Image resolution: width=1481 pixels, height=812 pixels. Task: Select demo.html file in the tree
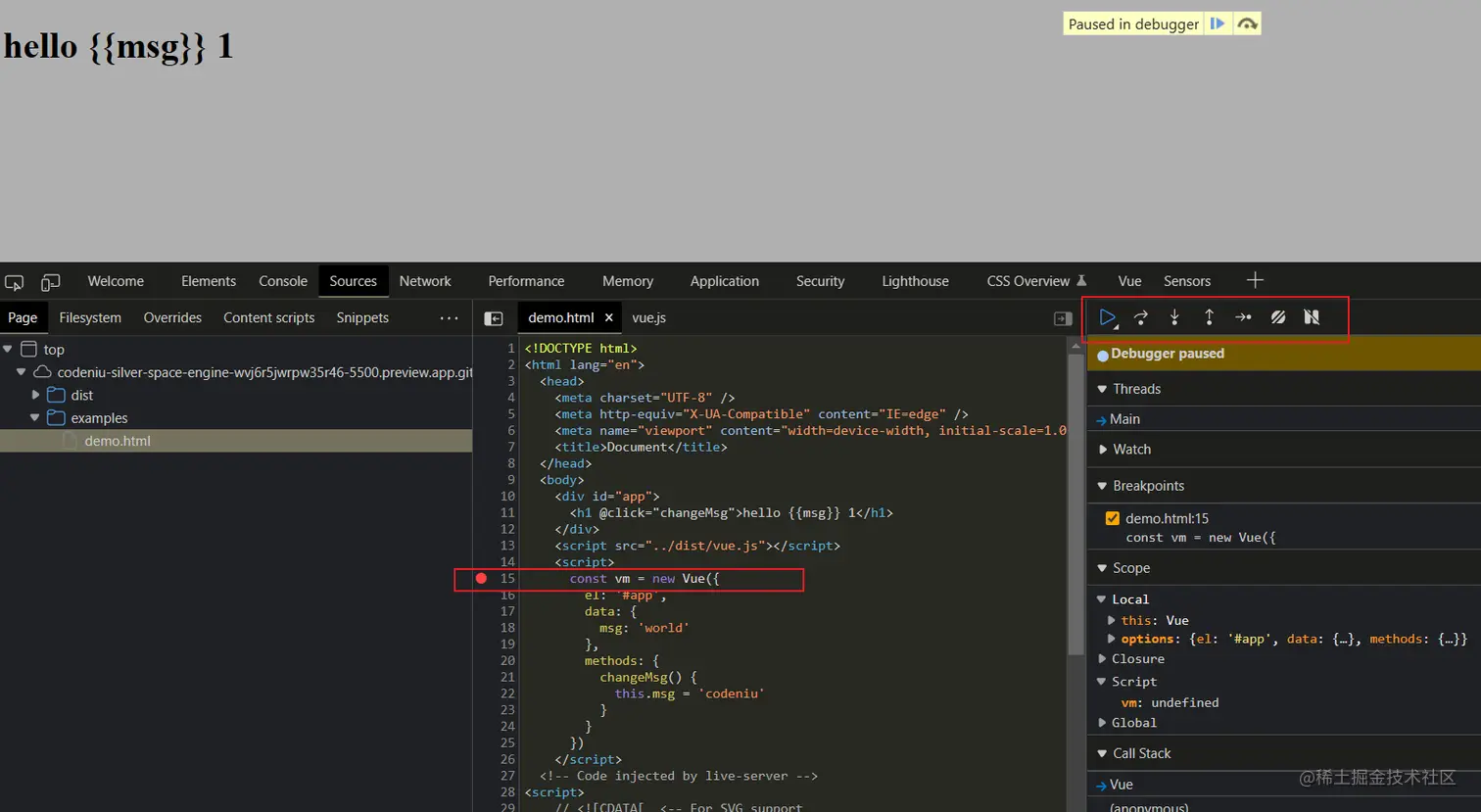click(x=236, y=441)
